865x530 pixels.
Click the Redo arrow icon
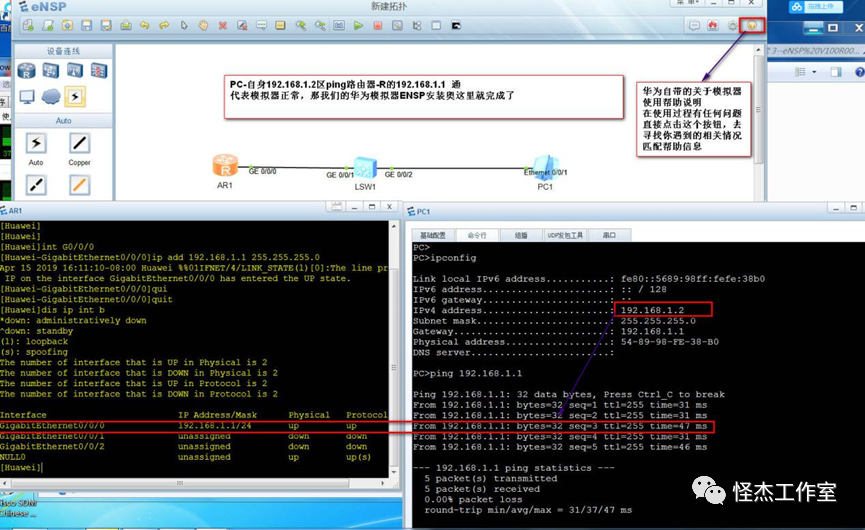point(164,25)
